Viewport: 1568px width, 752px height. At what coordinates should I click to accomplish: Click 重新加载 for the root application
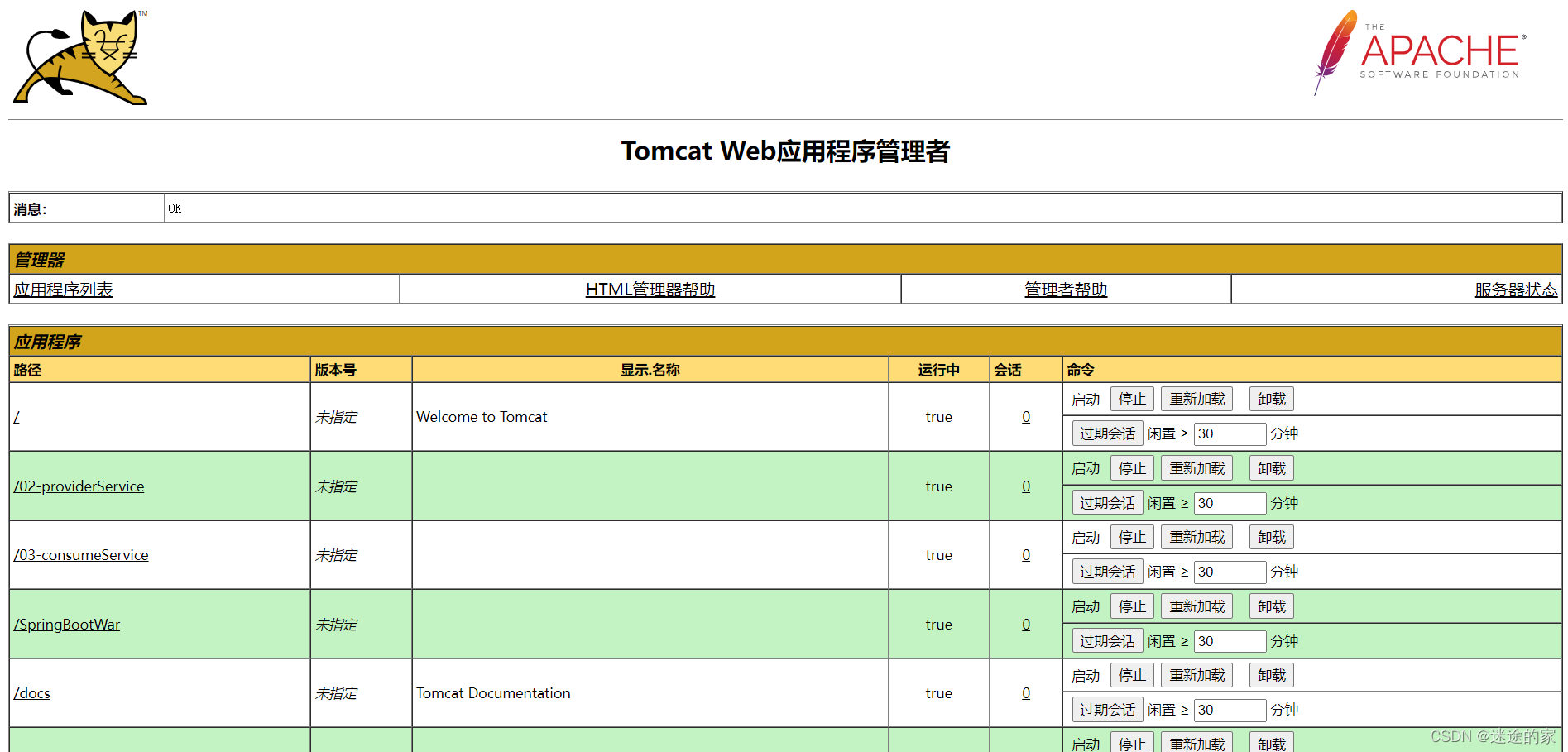(1196, 399)
